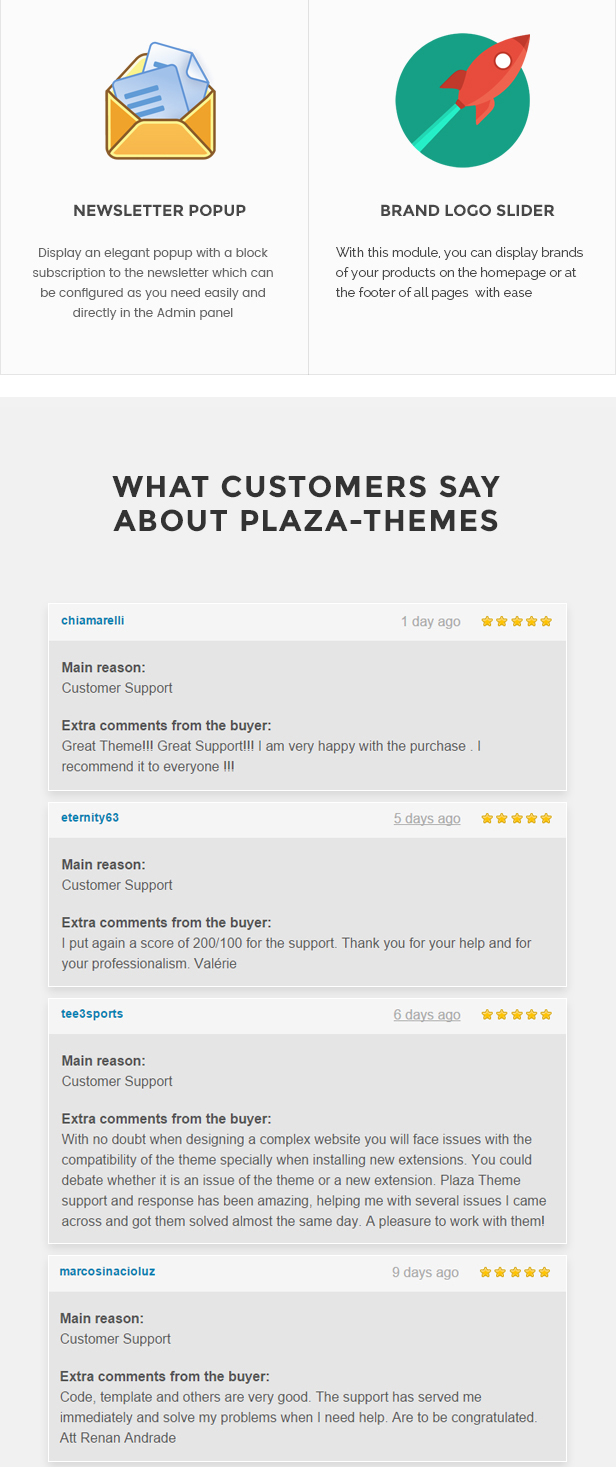
Task: Click the Newsletter Popup description text
Action: tap(153, 282)
